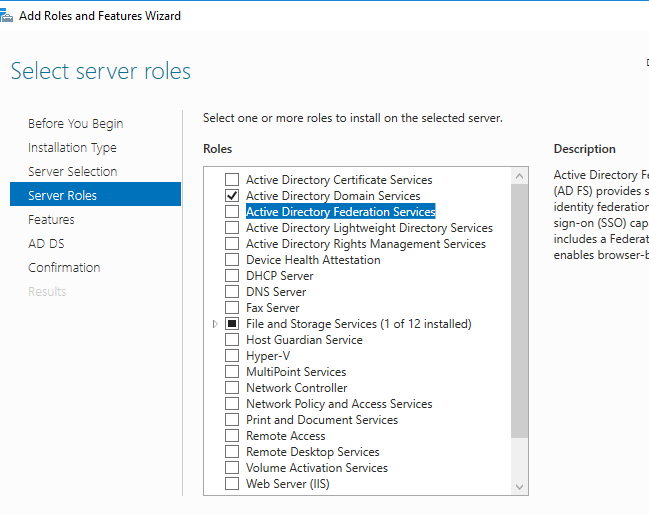
Task: Go to the Before You Begin step
Action: [76, 124]
